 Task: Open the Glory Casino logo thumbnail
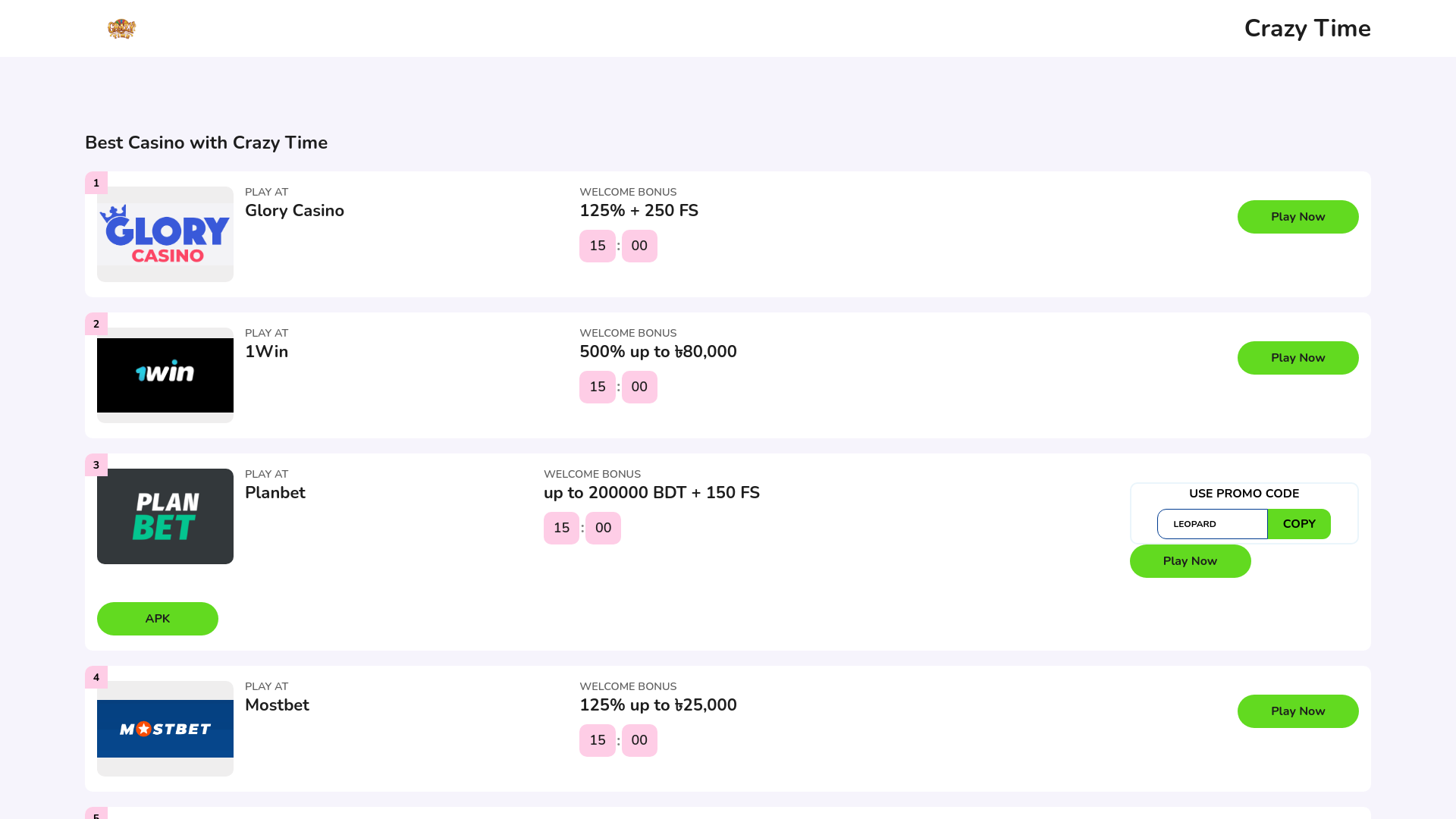coord(165,234)
